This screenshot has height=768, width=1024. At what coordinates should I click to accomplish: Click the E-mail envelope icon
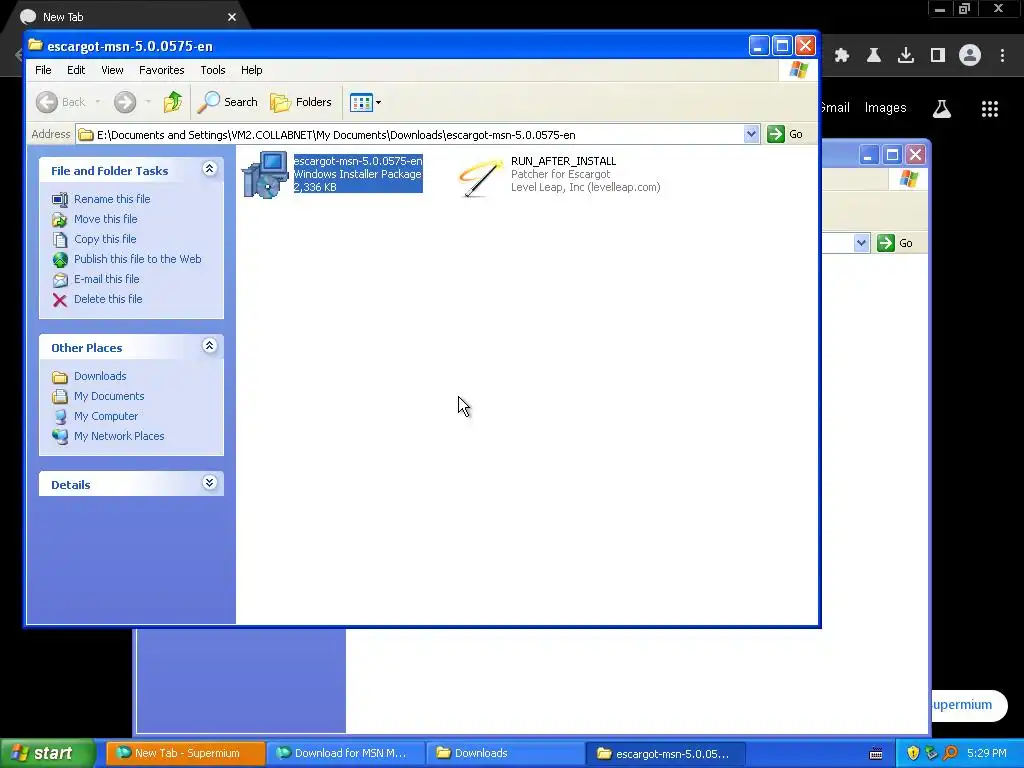(60, 280)
